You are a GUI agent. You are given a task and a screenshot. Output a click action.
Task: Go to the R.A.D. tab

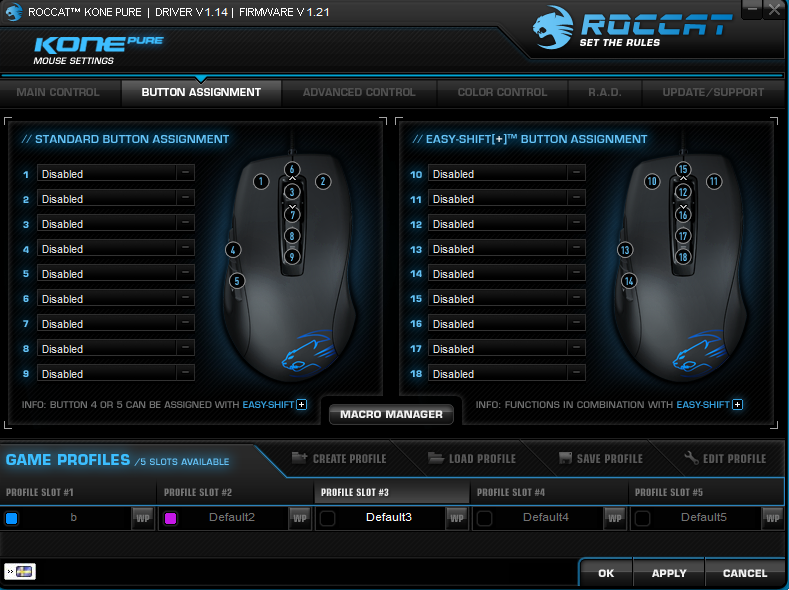coord(604,93)
